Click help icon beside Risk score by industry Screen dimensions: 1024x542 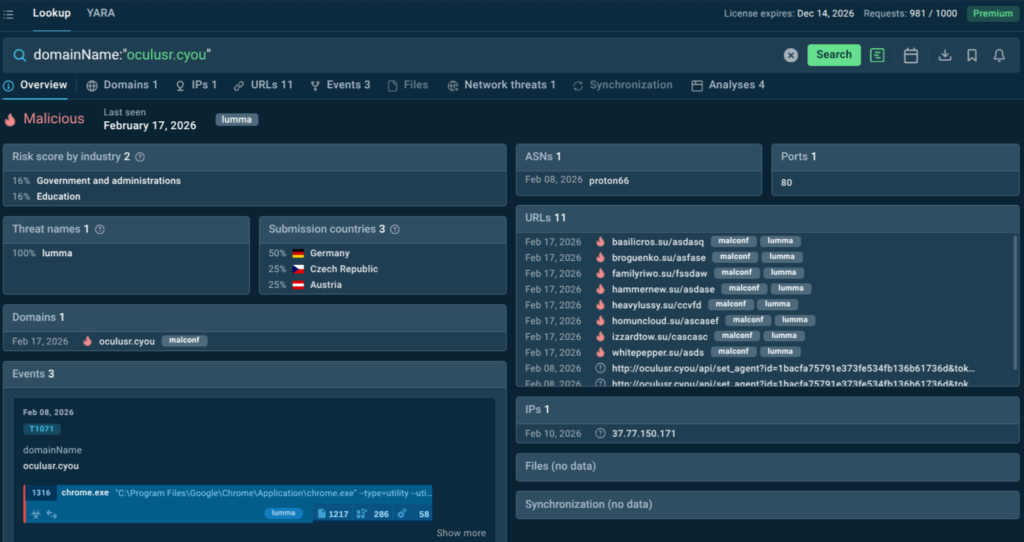point(140,157)
